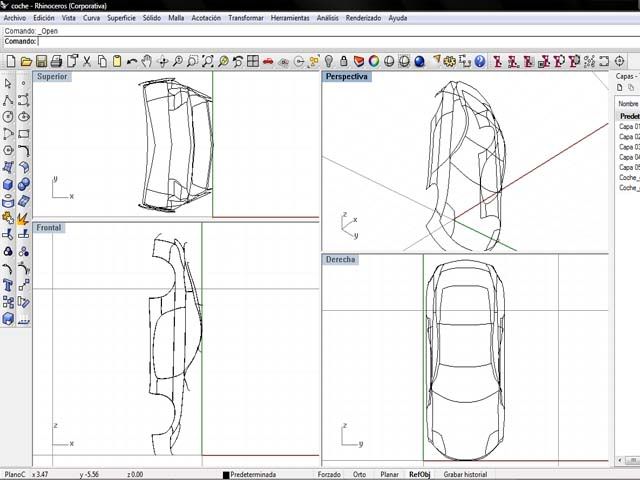Click the red car icon in the toolbar

click(x=268, y=61)
